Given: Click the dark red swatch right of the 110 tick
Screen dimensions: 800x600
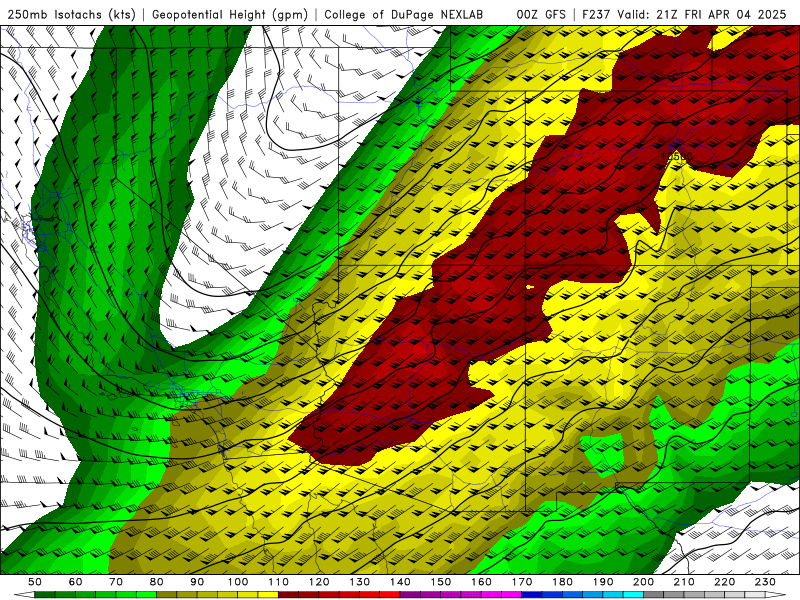Looking at the screenshot, I should click(288, 595).
